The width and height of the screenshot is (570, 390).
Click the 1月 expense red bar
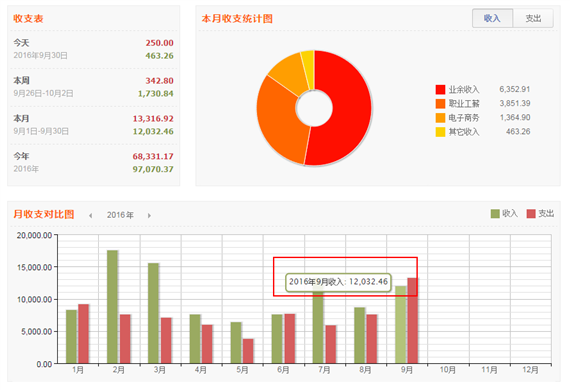84,334
